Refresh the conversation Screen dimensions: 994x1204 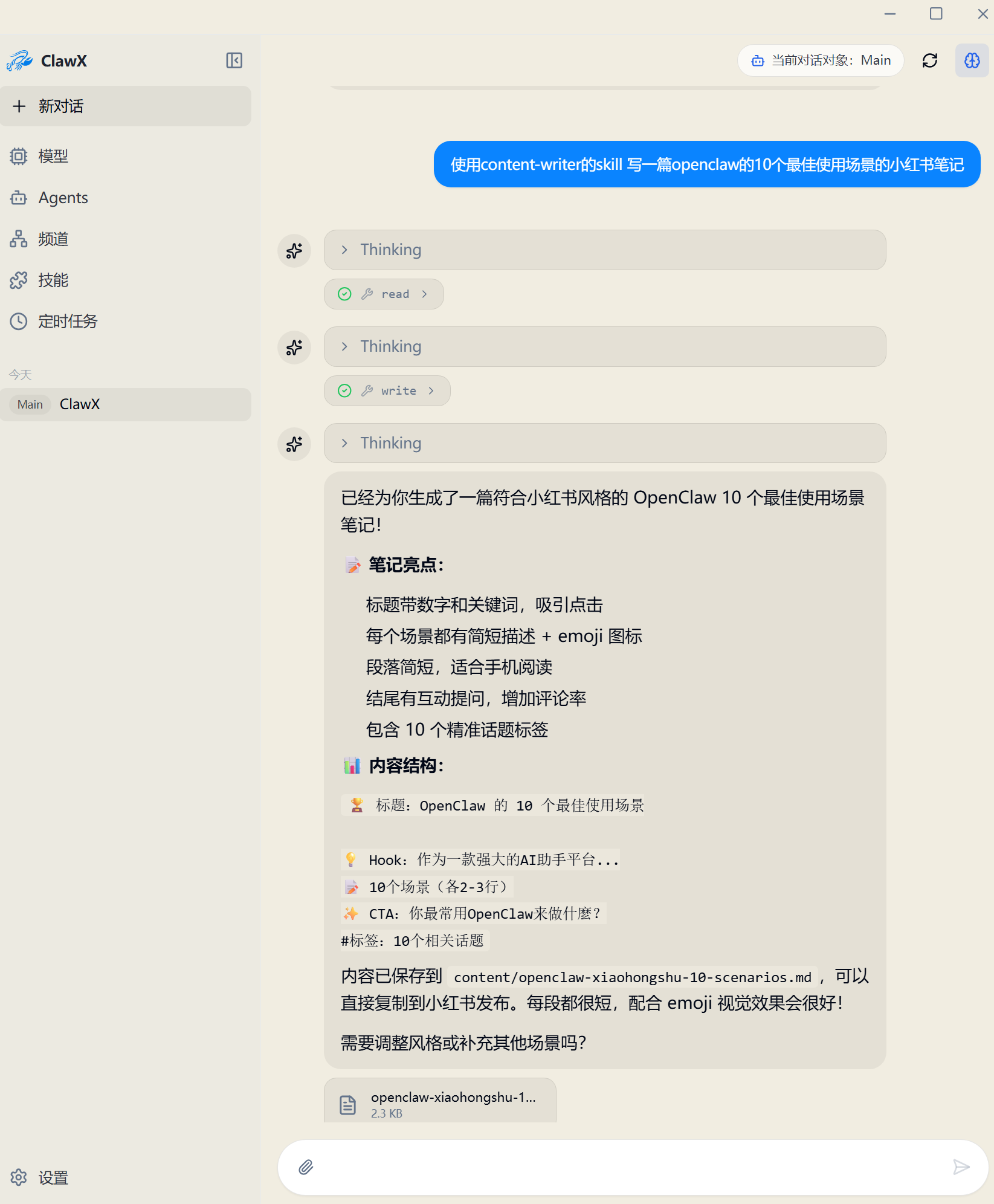pos(930,60)
